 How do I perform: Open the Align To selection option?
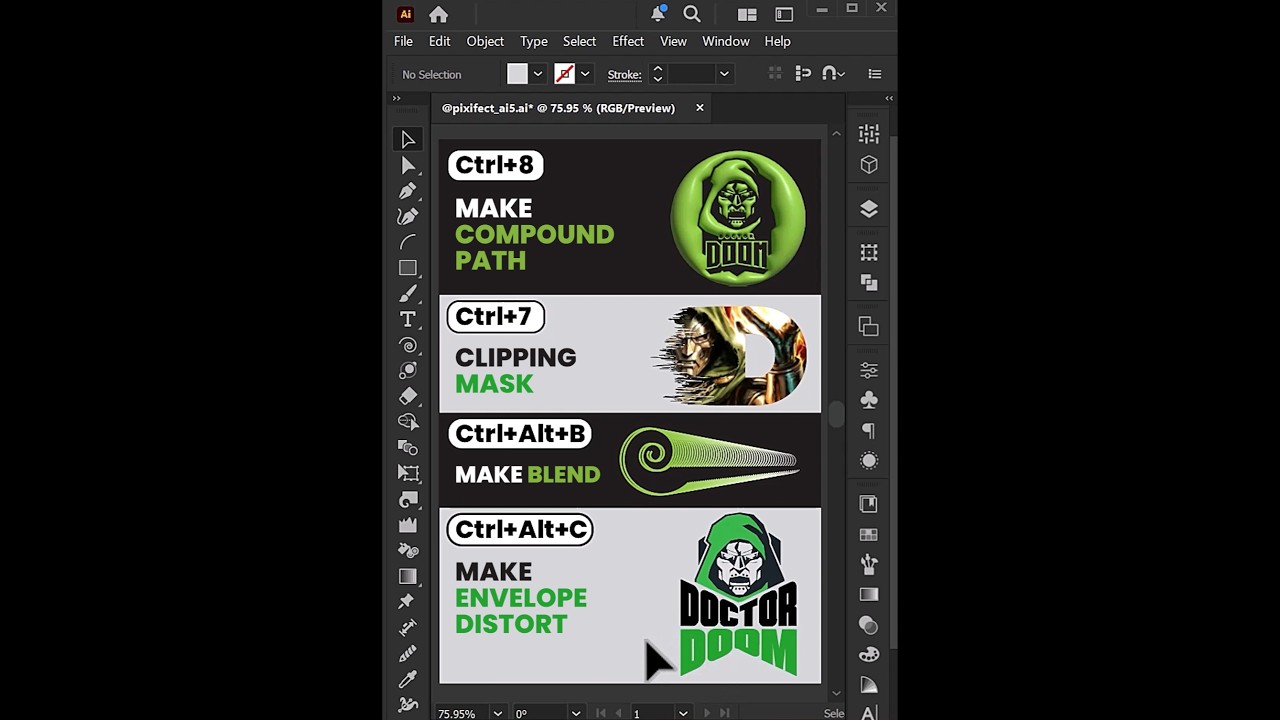point(803,74)
